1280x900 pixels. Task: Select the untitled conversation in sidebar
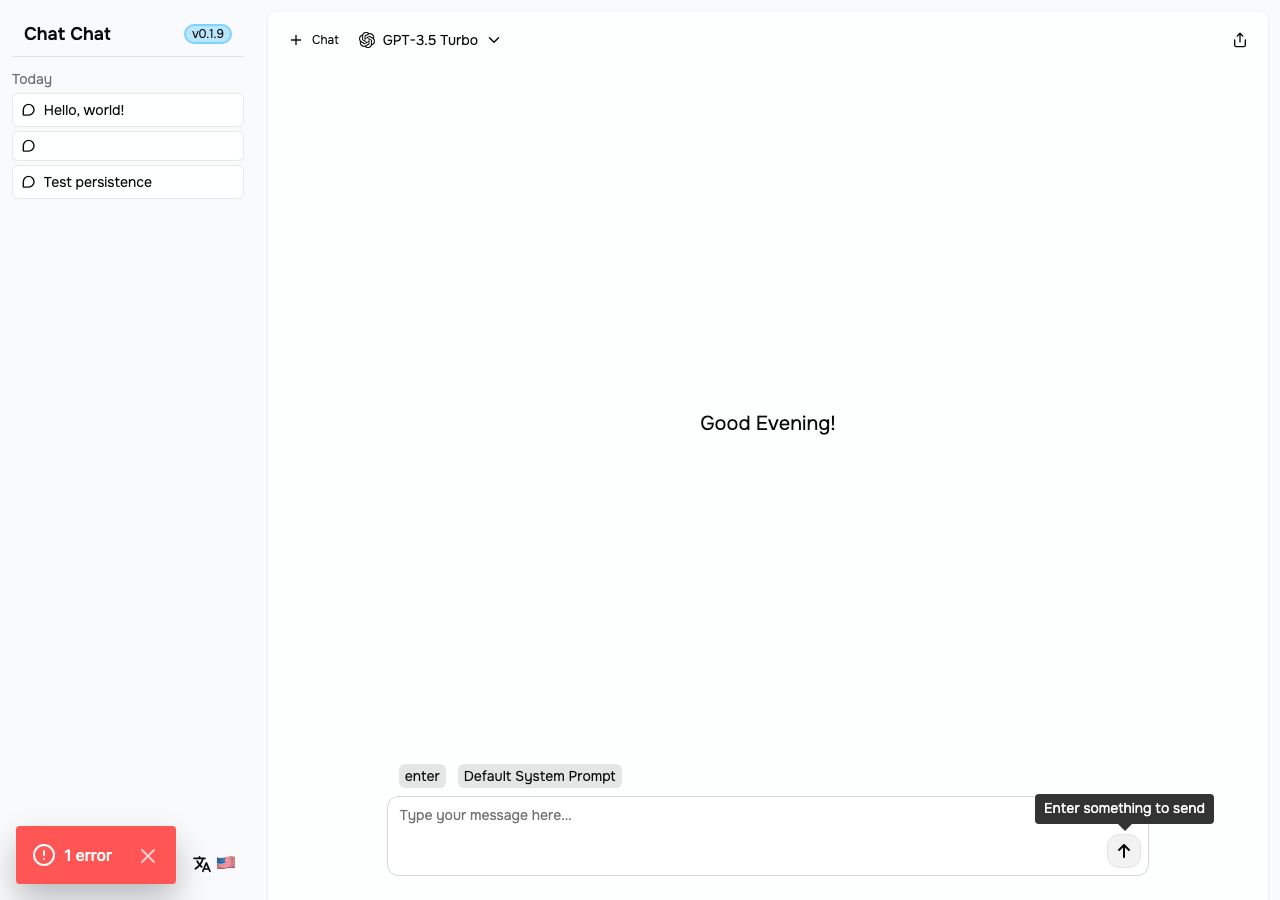coord(128,146)
